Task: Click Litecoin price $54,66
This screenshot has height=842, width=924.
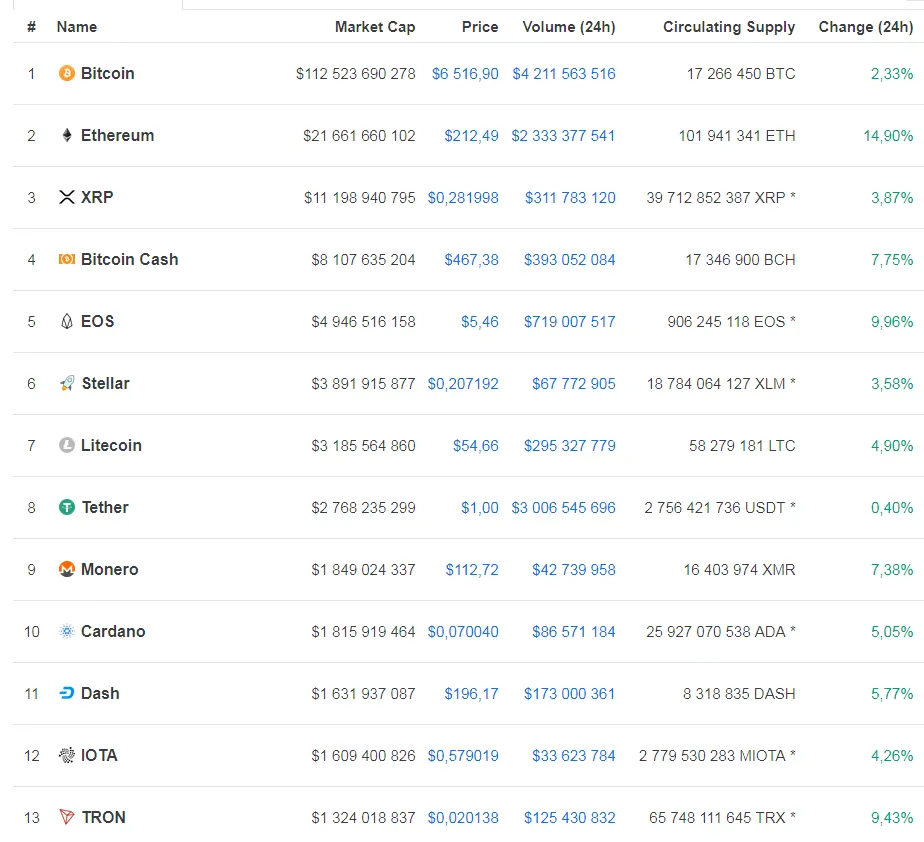Action: [475, 445]
